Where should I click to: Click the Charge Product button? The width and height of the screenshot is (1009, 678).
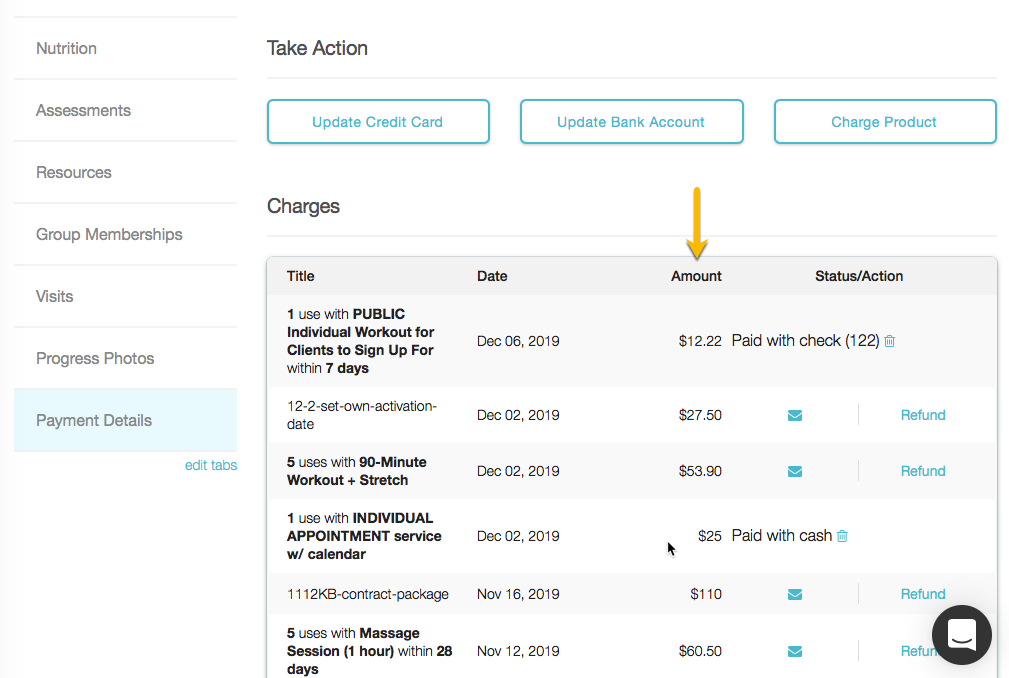point(884,122)
